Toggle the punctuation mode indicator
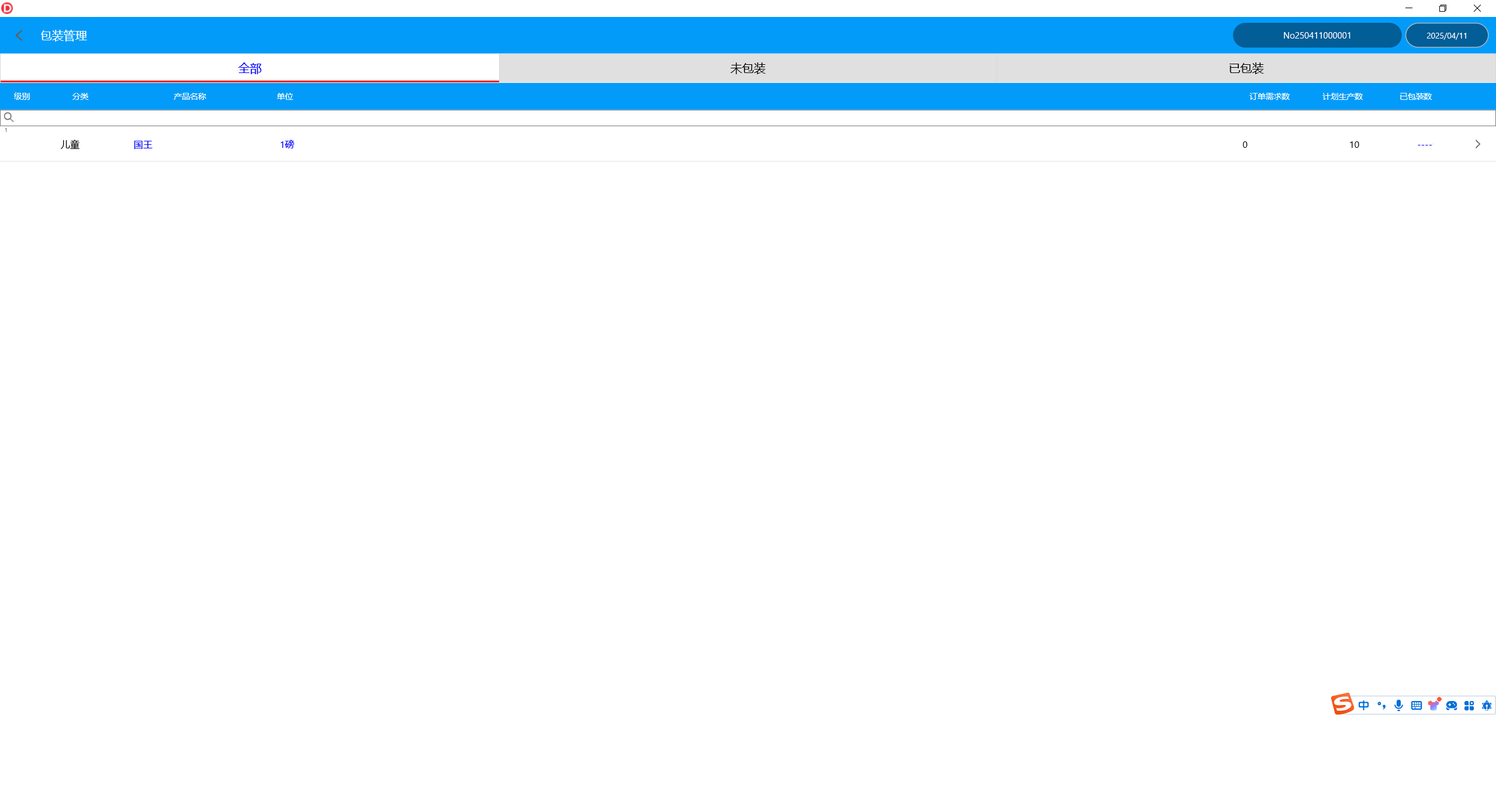 1381,705
